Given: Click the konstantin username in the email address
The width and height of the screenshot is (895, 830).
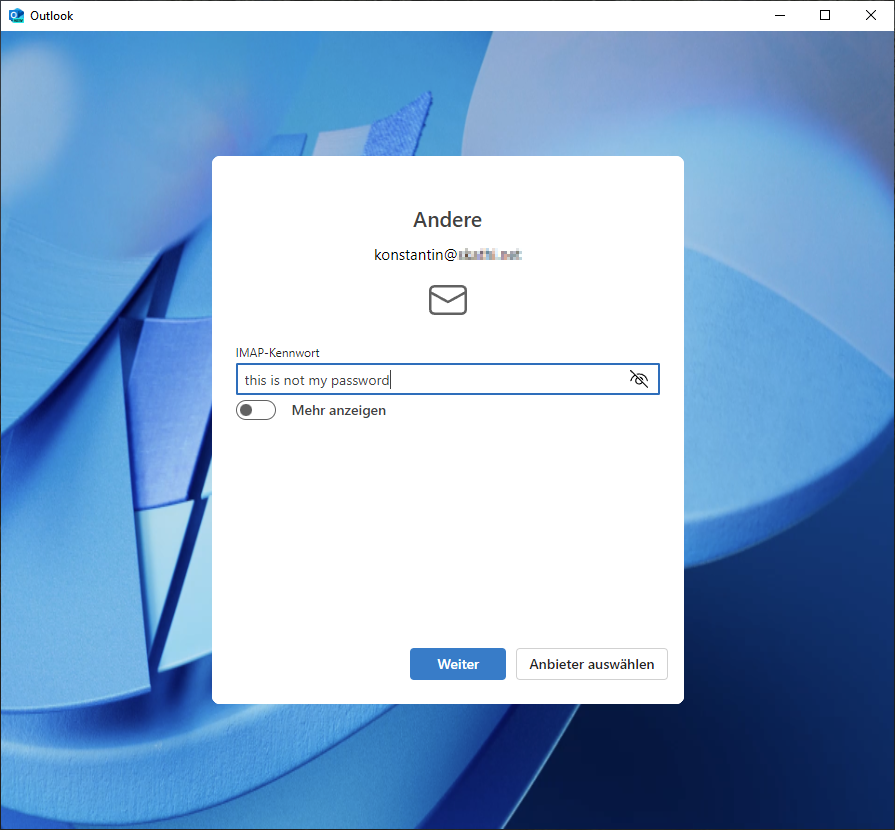Looking at the screenshot, I should pyautogui.click(x=409, y=255).
